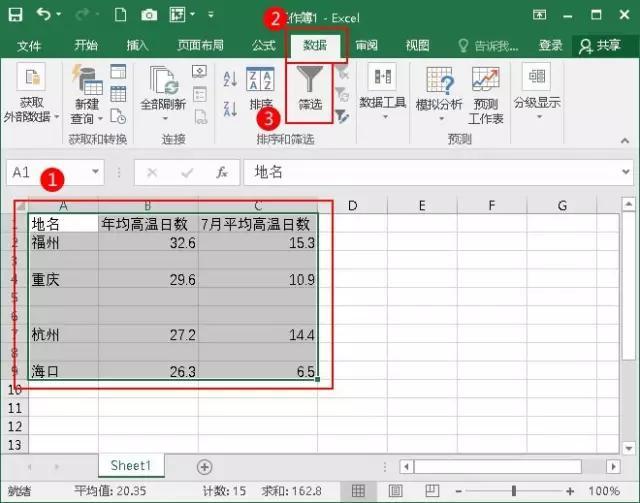Undo the last action

(x=44, y=14)
